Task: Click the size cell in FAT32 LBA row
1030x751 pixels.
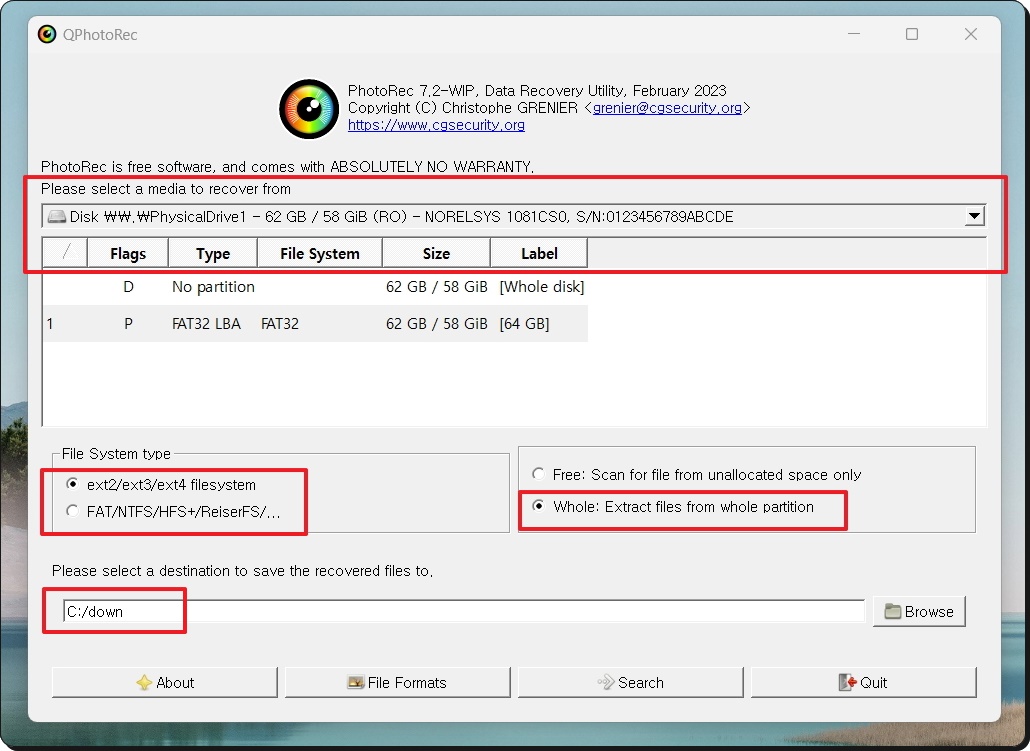Action: click(437, 323)
